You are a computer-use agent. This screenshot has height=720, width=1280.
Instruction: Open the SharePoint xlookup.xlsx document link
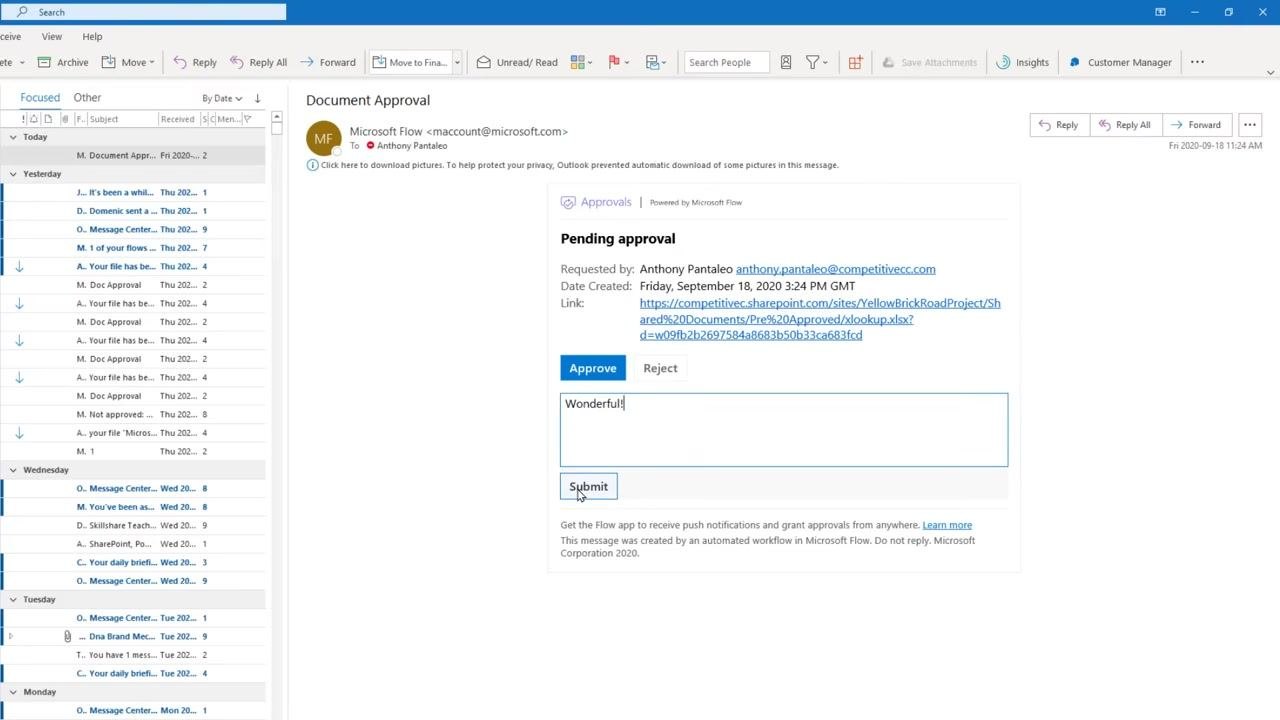coord(820,319)
